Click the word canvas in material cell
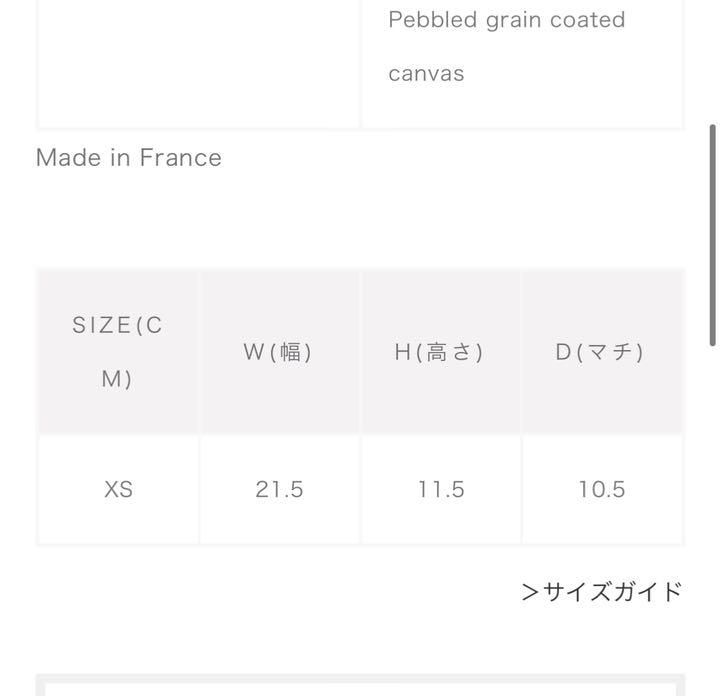 (426, 74)
